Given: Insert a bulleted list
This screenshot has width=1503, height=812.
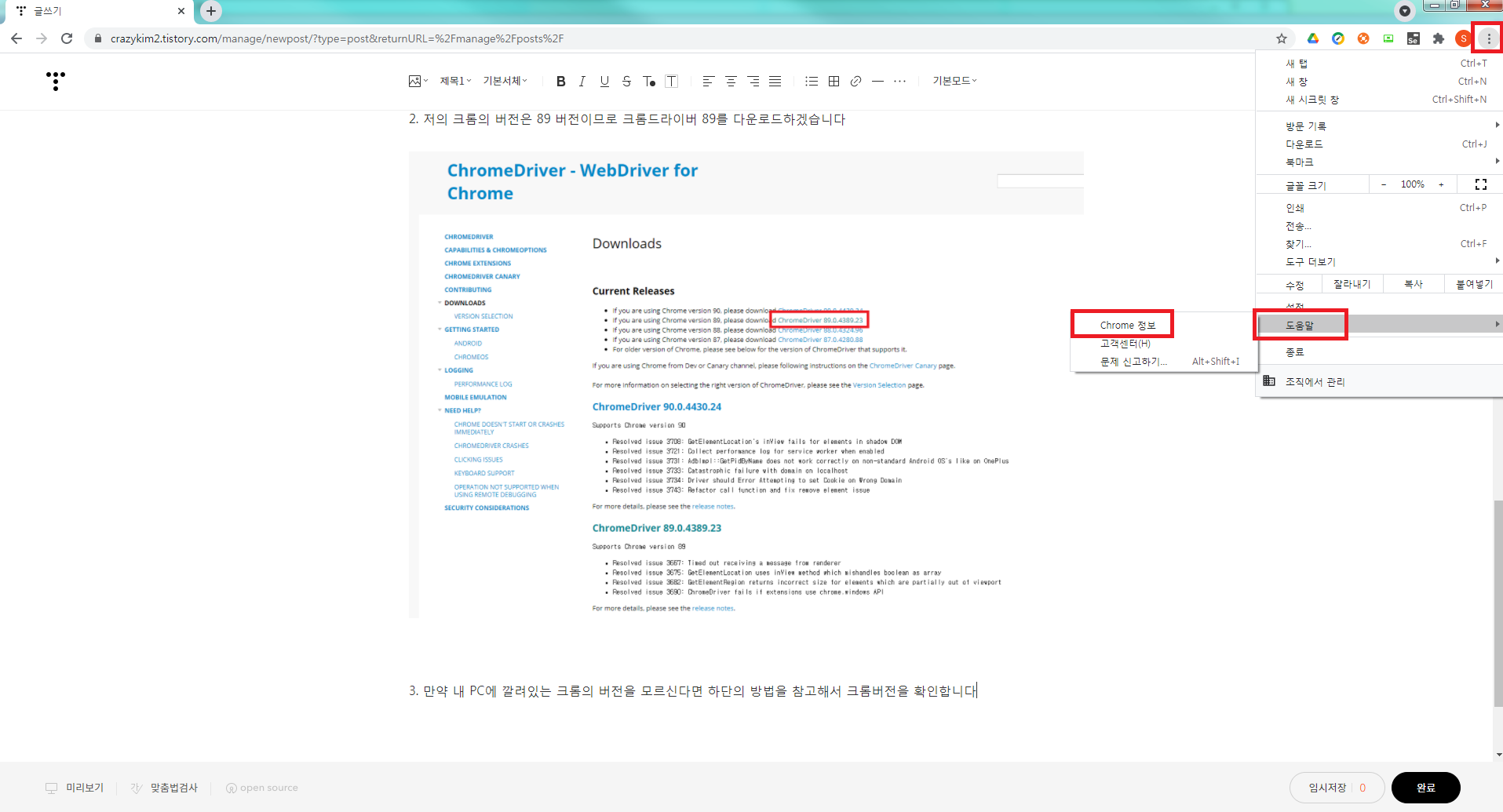Looking at the screenshot, I should click(812, 81).
